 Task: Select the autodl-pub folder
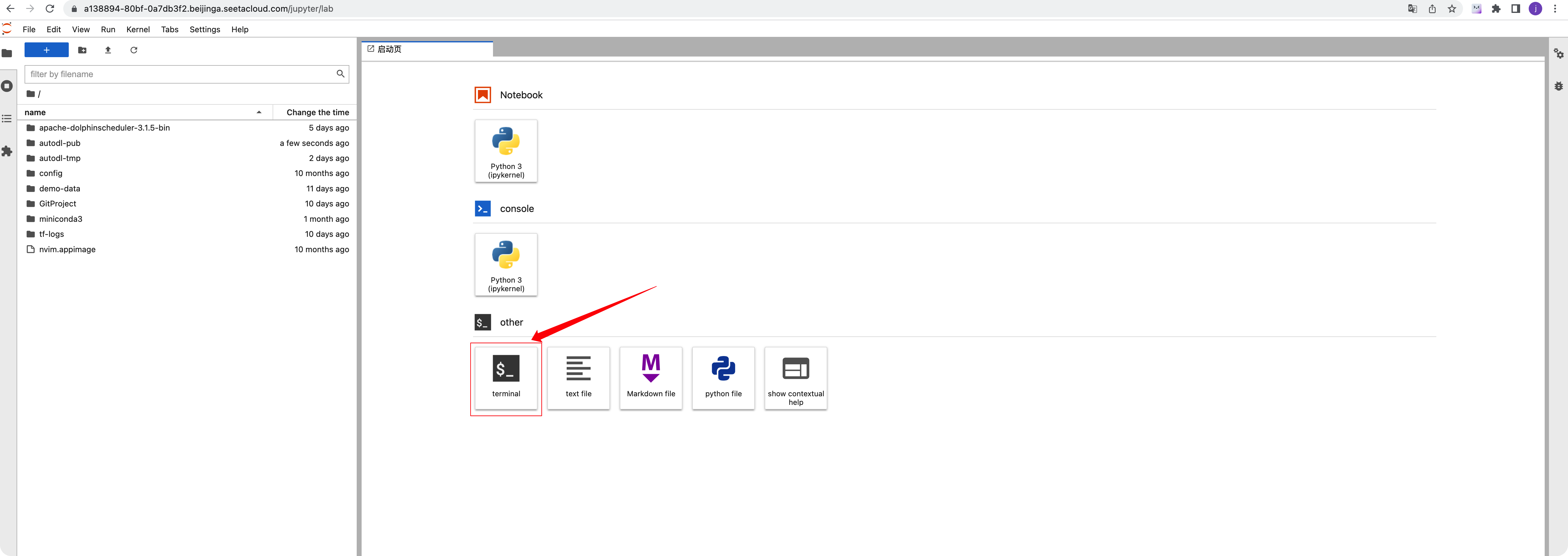point(187,143)
